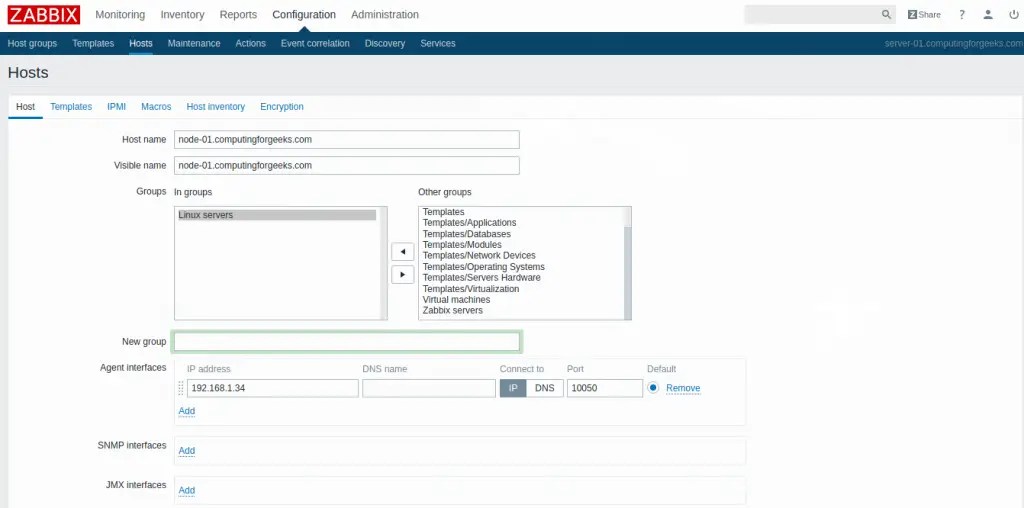Image resolution: width=1024 pixels, height=508 pixels.
Task: Go to Templates in the blue submenu bar
Action: [x=93, y=43]
